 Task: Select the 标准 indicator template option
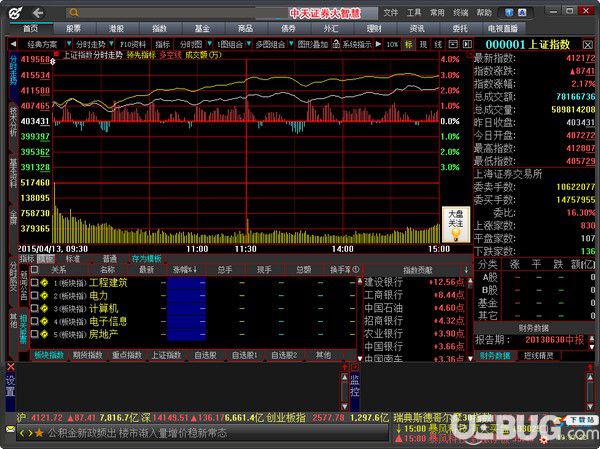tap(73, 259)
